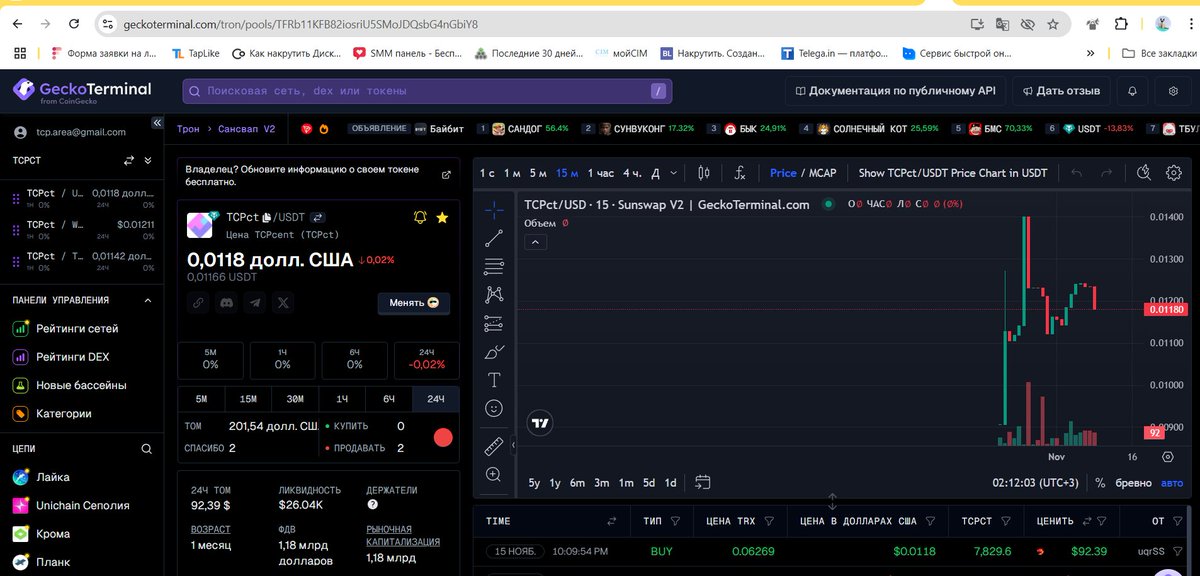This screenshot has width=1200, height=576.
Task: Open the Fibonacci retracement tool
Action: 493,266
